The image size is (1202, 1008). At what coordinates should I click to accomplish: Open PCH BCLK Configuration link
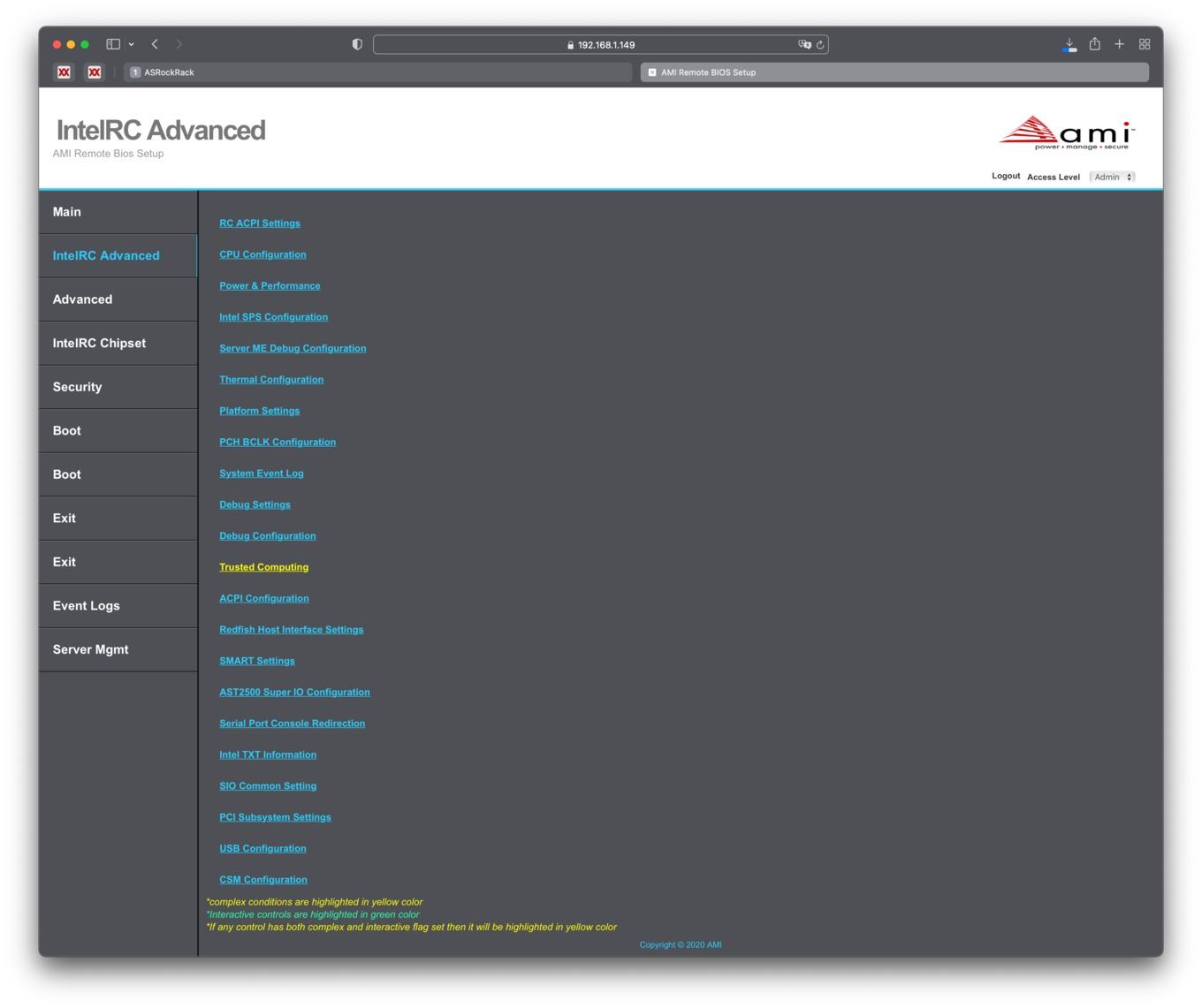278,442
